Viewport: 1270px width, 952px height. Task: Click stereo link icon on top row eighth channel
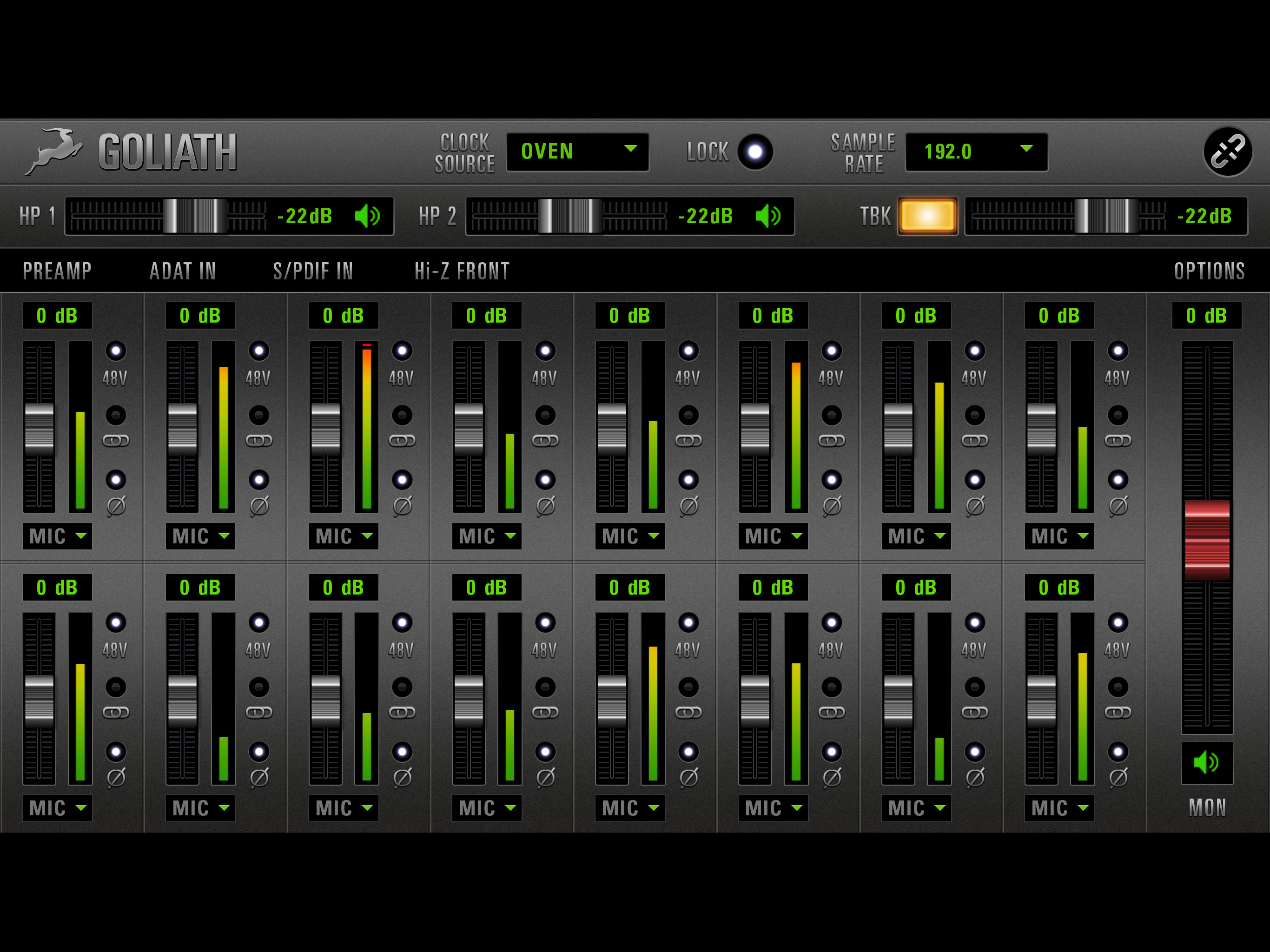[1118, 441]
